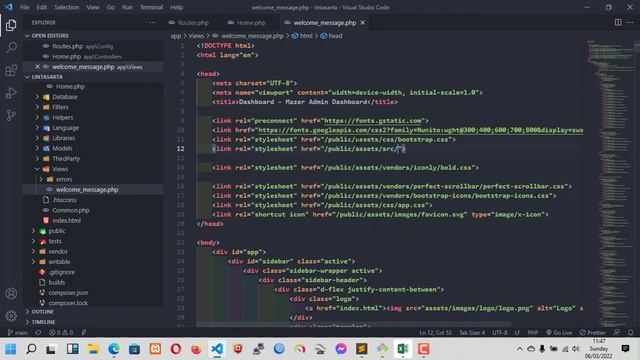The height and width of the screenshot is (360, 640).
Task: Open File Explorer from the taskbar
Action: tap(93, 349)
